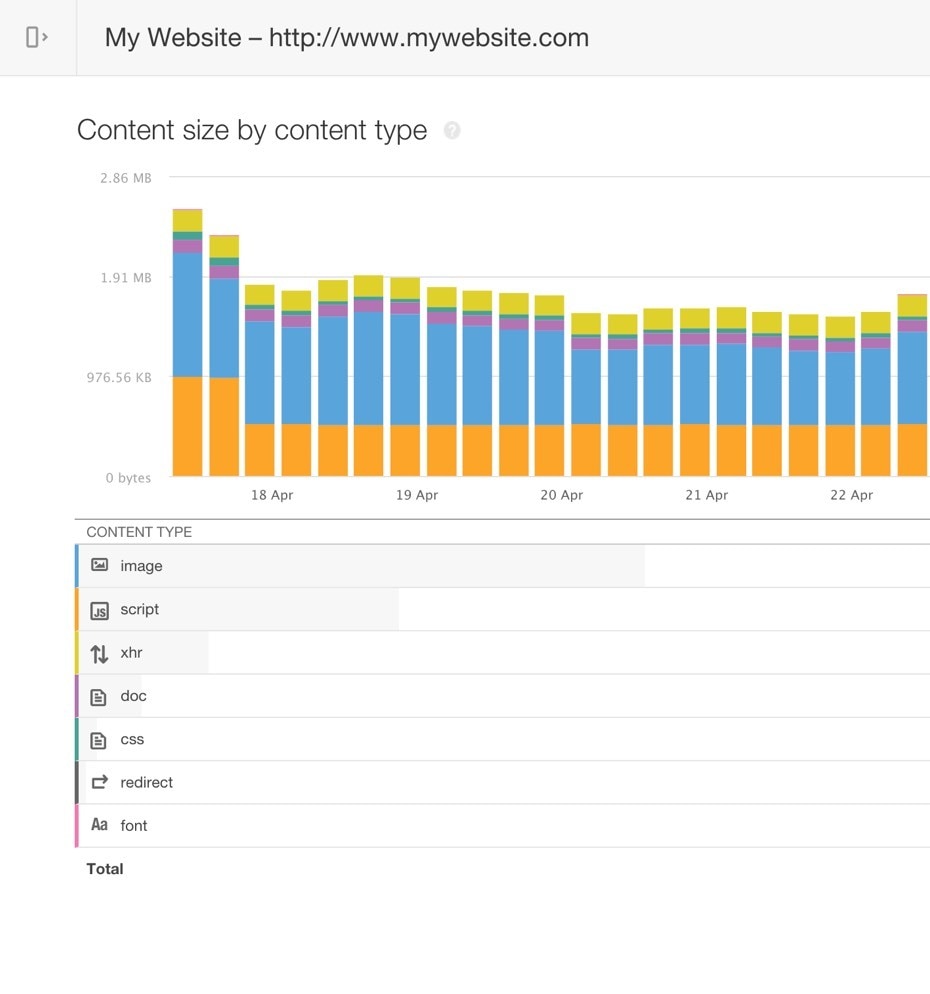Image resolution: width=930 pixels, height=994 pixels.
Task: Click the pink font color bar
Action: [77, 826]
